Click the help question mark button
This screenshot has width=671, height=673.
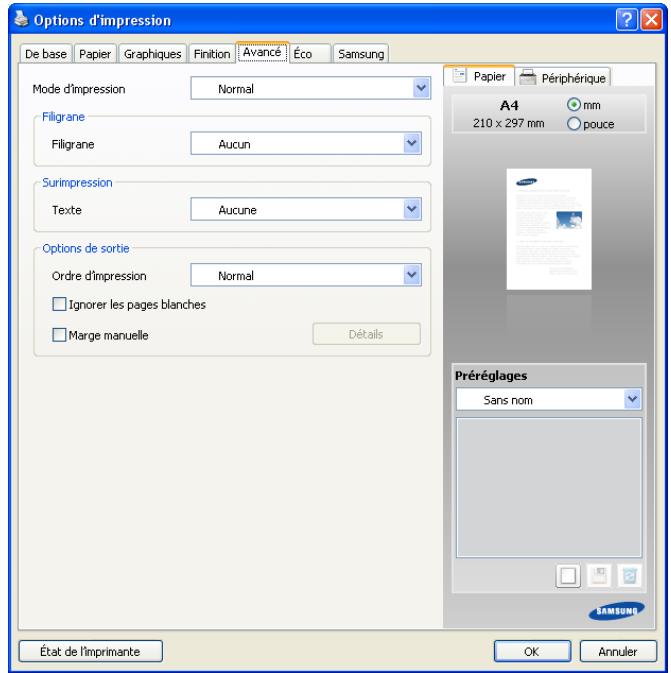tap(626, 19)
